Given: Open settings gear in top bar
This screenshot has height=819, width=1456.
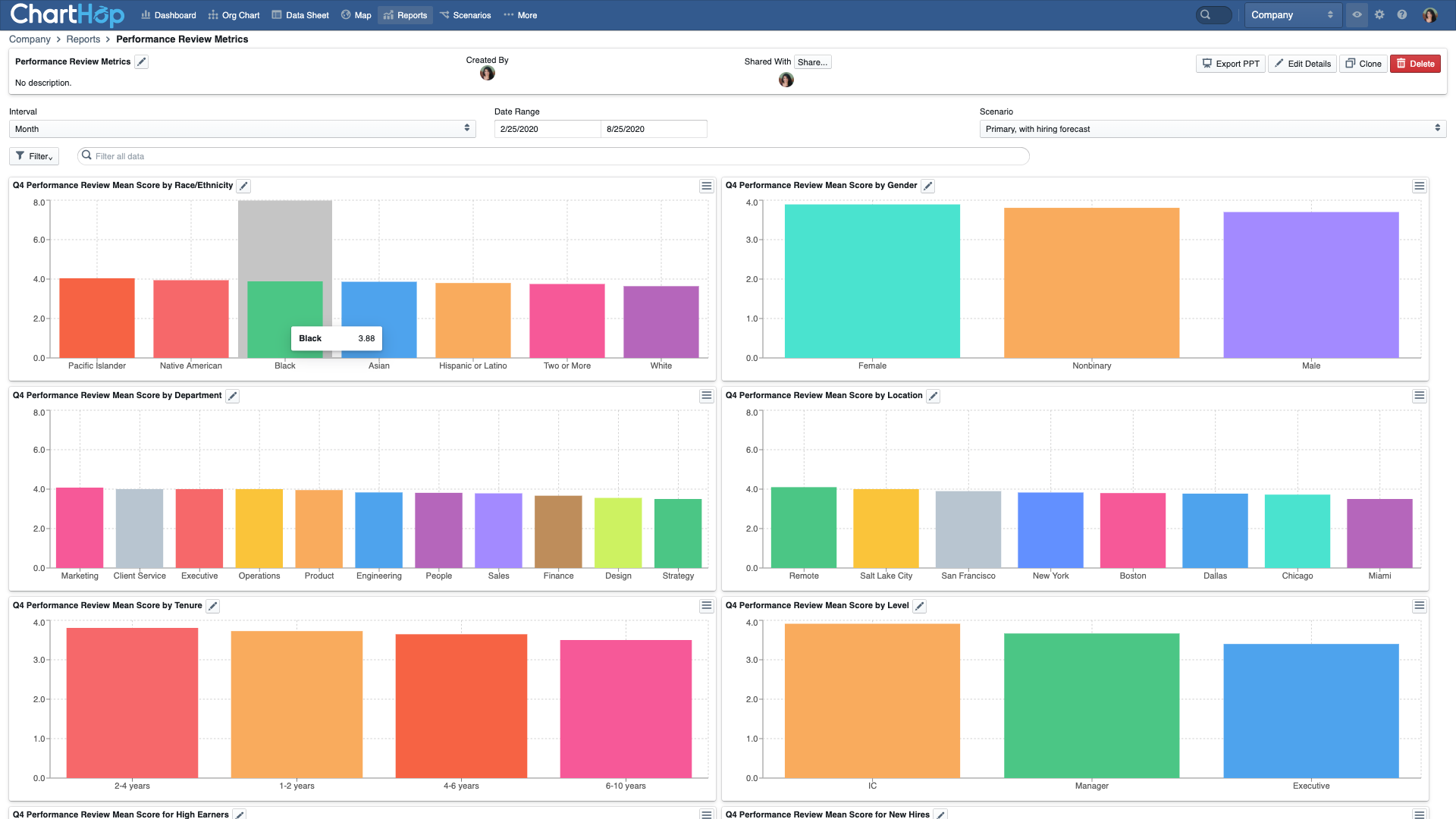Looking at the screenshot, I should (1379, 15).
